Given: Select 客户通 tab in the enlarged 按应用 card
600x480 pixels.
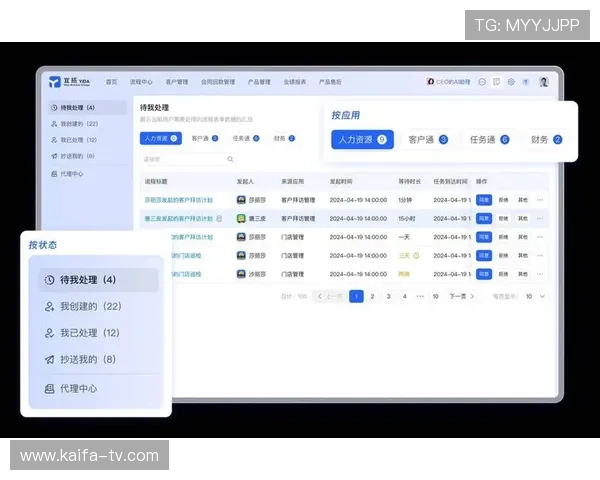Looking at the screenshot, I should [428, 140].
